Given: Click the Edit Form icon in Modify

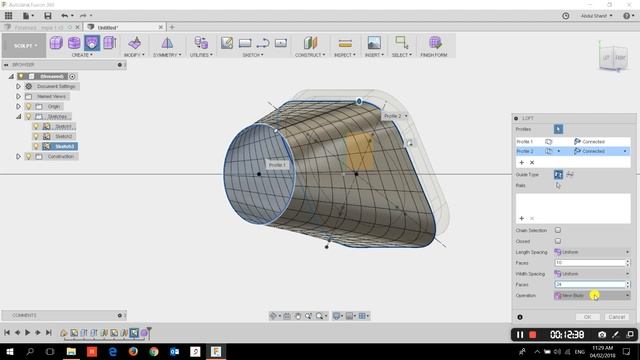Looking at the screenshot, I should click(x=135, y=42).
